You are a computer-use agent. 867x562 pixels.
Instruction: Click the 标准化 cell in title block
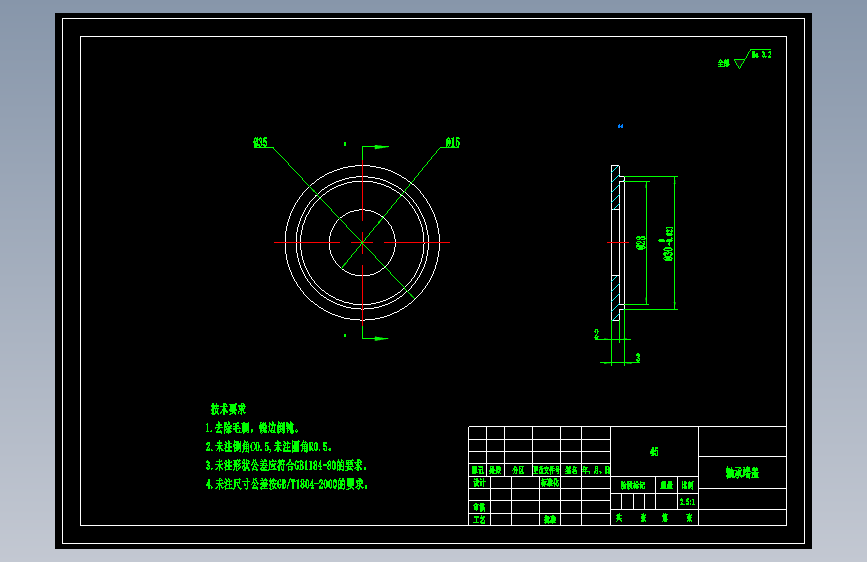pyautogui.click(x=550, y=482)
